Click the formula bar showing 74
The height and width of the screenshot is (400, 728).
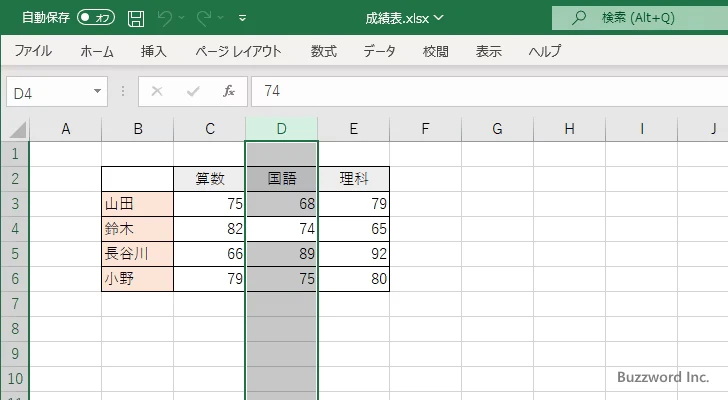point(480,91)
